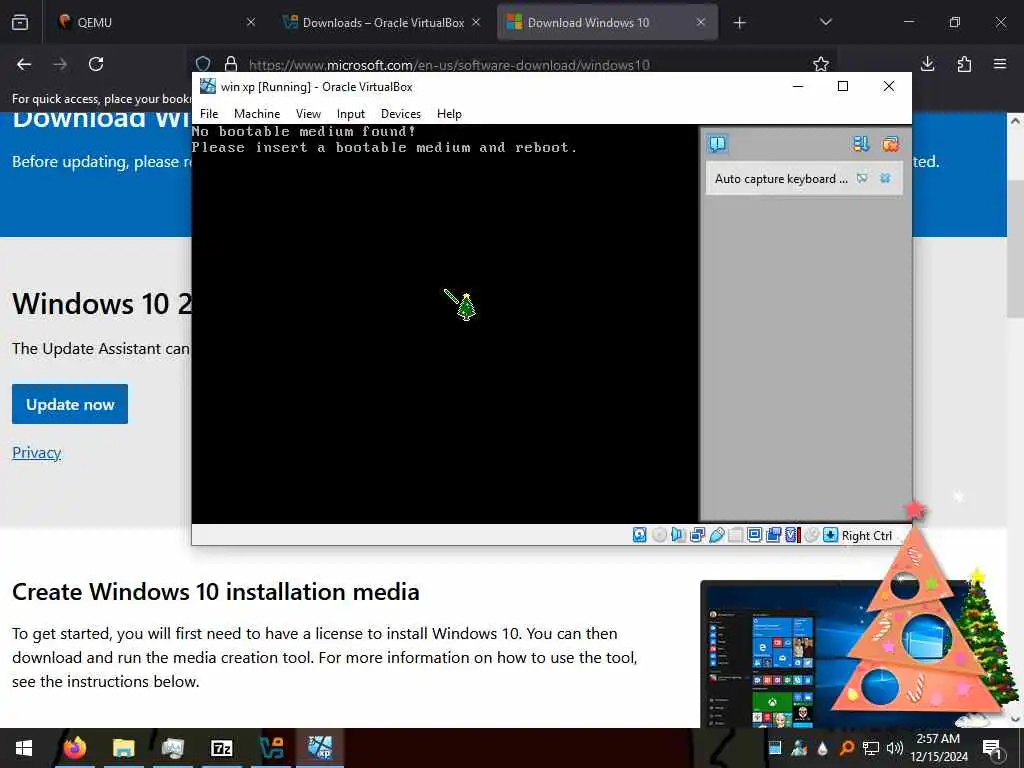
Task: Click the shared folders indicator in VirtualBox status bar
Action: pyautogui.click(x=735, y=536)
